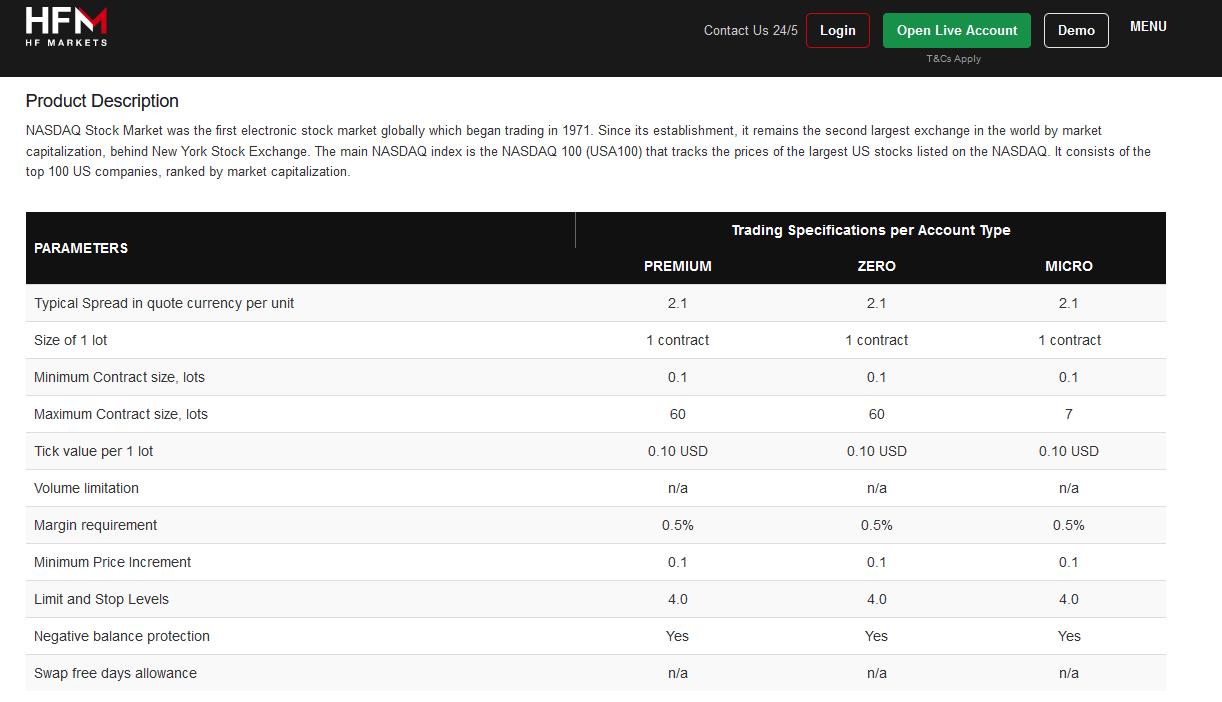The width and height of the screenshot is (1222, 702).
Task: Click the Trading Specifications per Account Type header
Action: point(871,230)
